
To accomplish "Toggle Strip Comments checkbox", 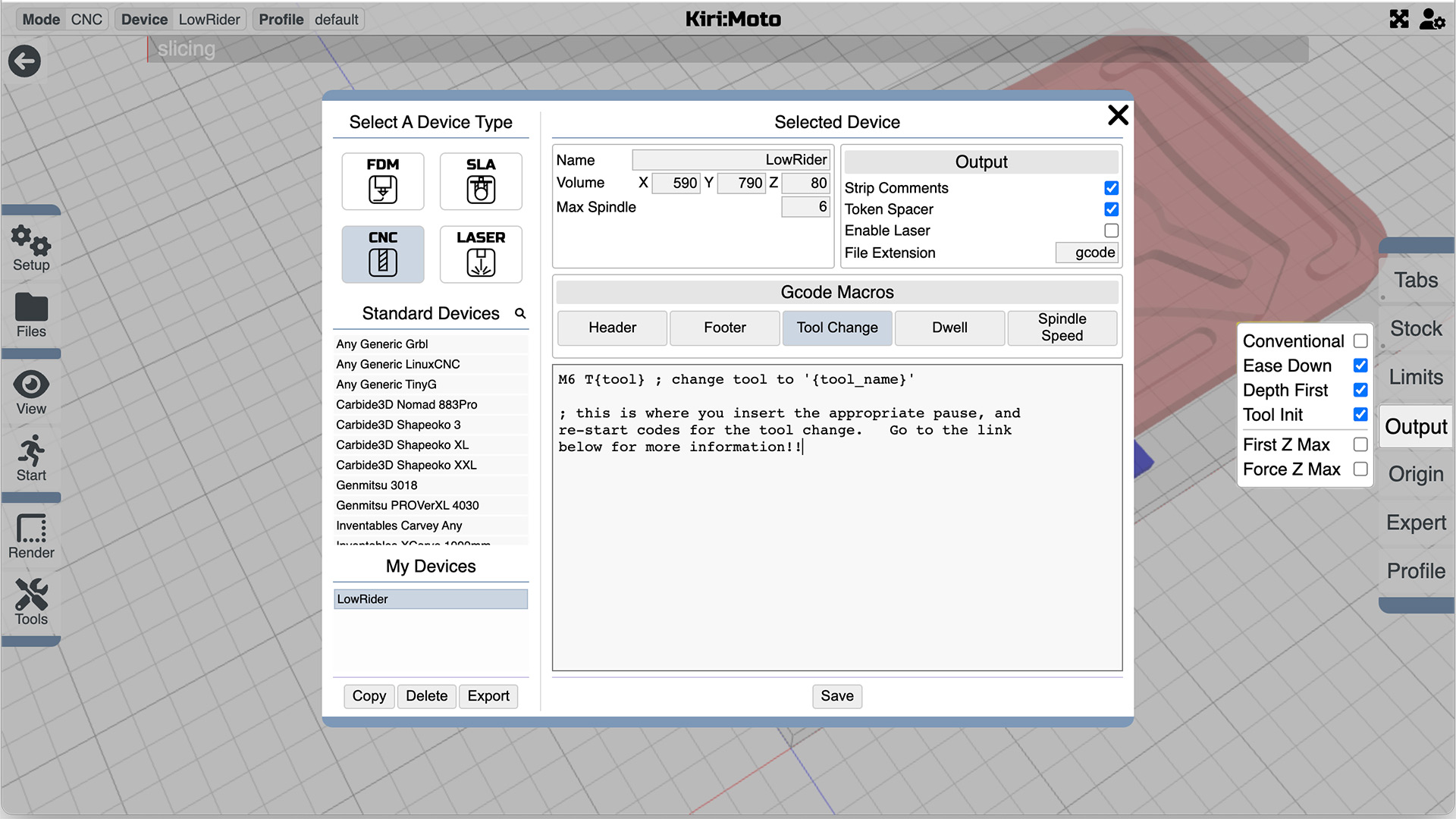I will coord(1111,188).
